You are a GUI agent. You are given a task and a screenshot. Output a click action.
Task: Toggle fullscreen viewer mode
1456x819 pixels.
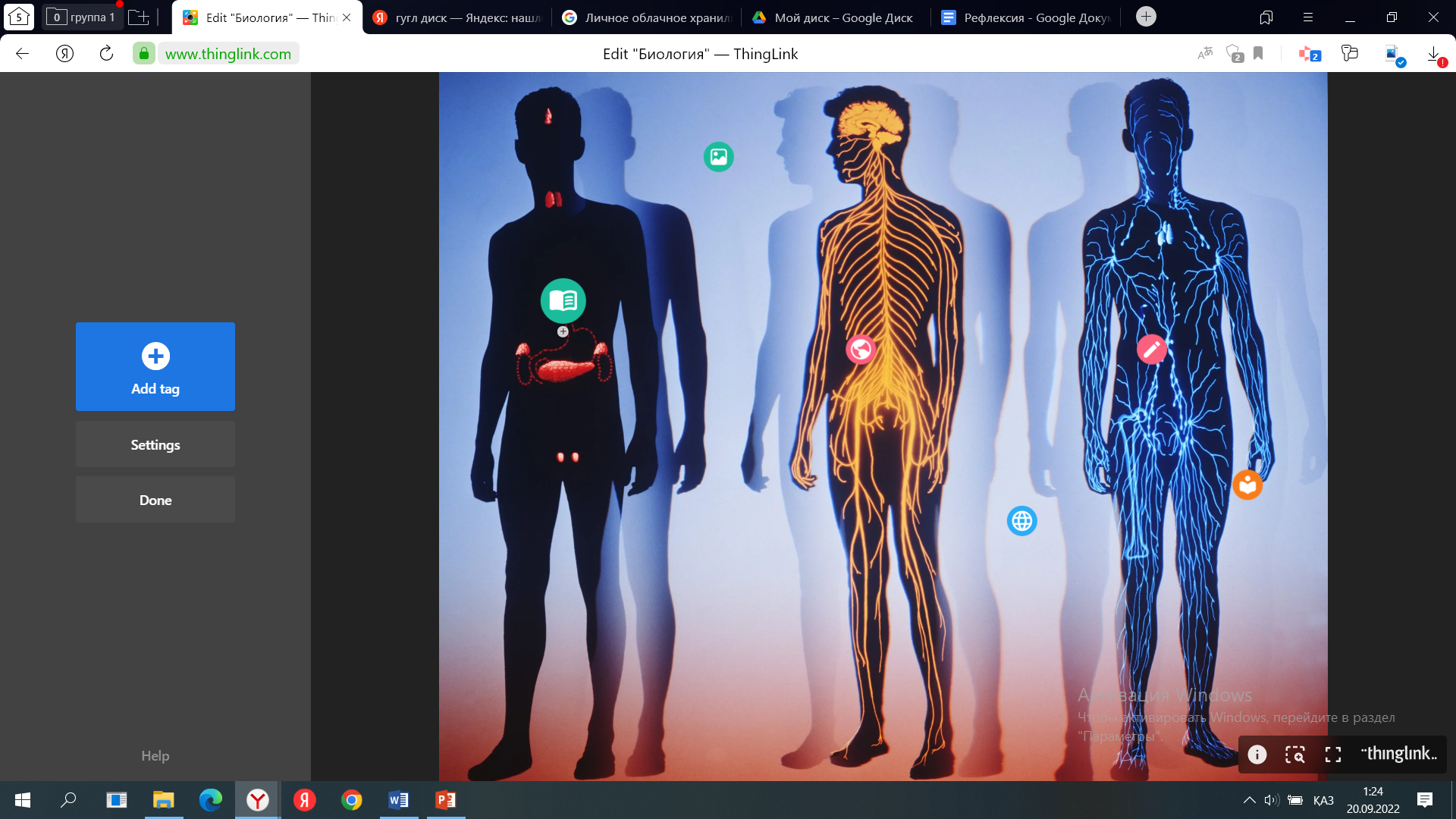point(1333,755)
